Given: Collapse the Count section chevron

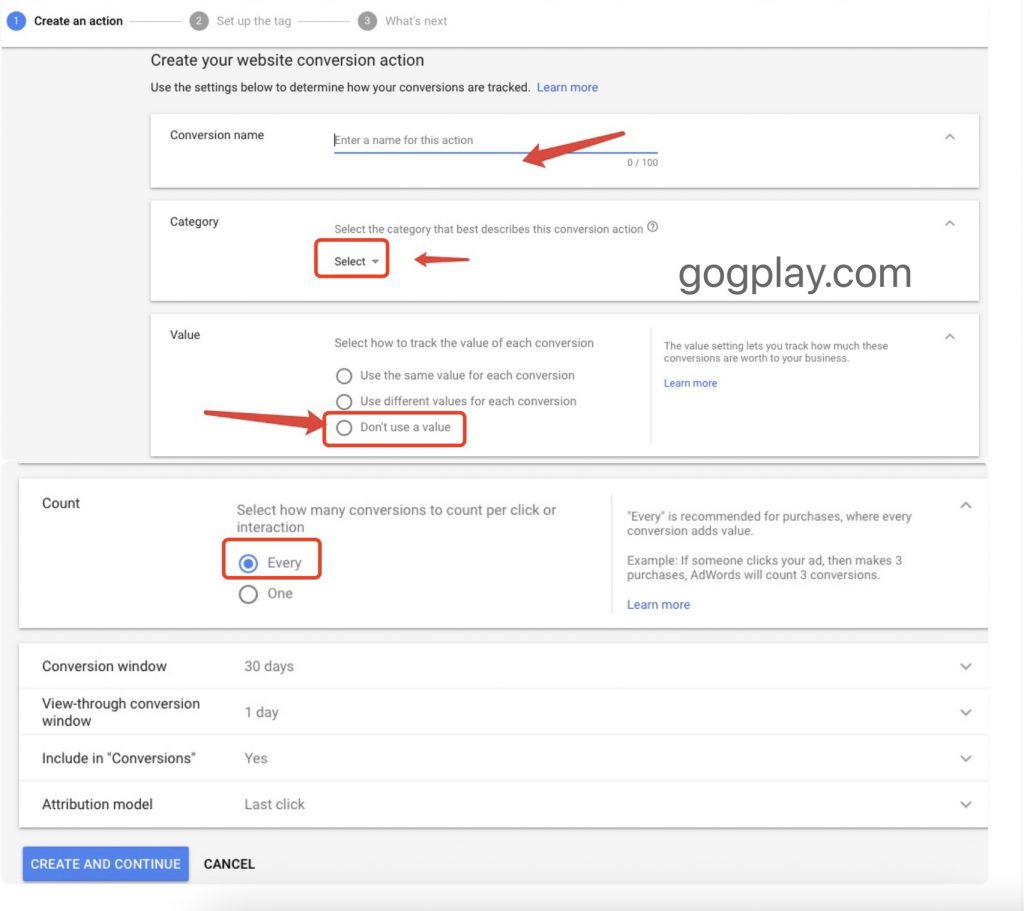Looking at the screenshot, I should pyautogui.click(x=965, y=505).
